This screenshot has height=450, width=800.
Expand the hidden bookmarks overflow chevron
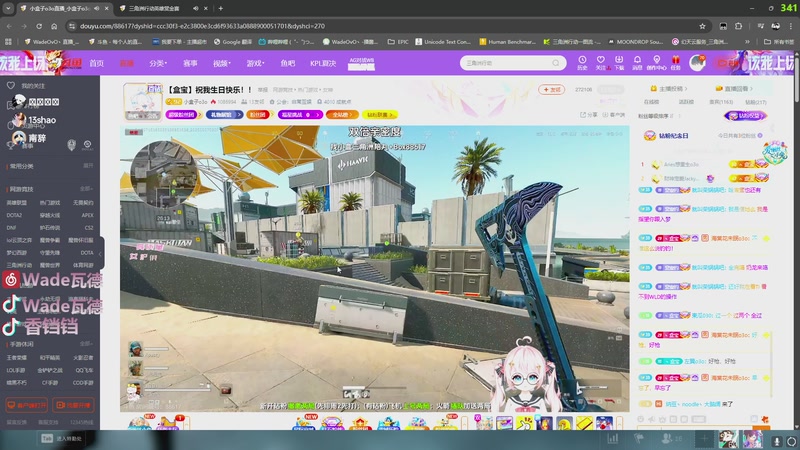click(747, 42)
